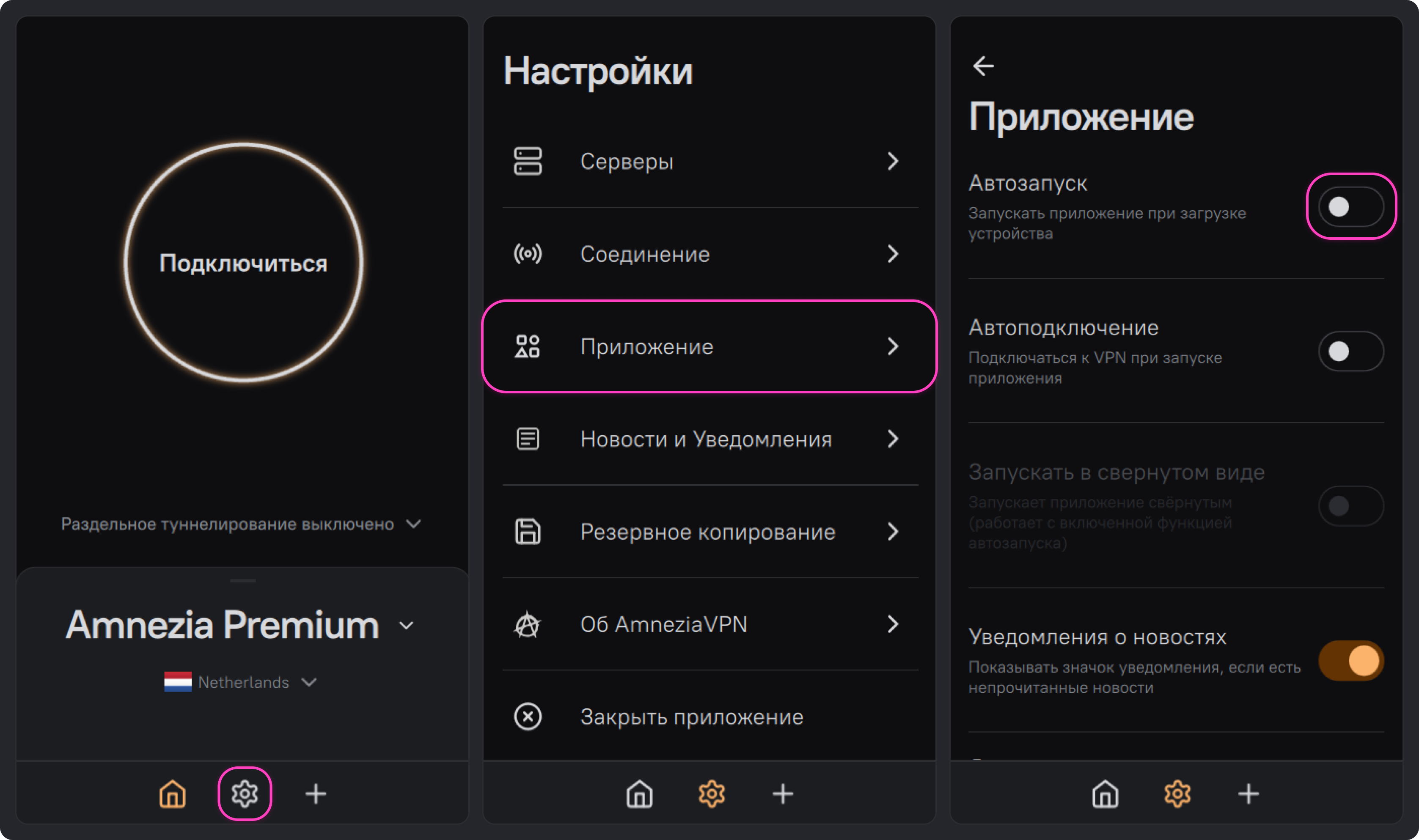
Task: Open the Amnezia Premium server dropdown arrow
Action: pyautogui.click(x=406, y=626)
